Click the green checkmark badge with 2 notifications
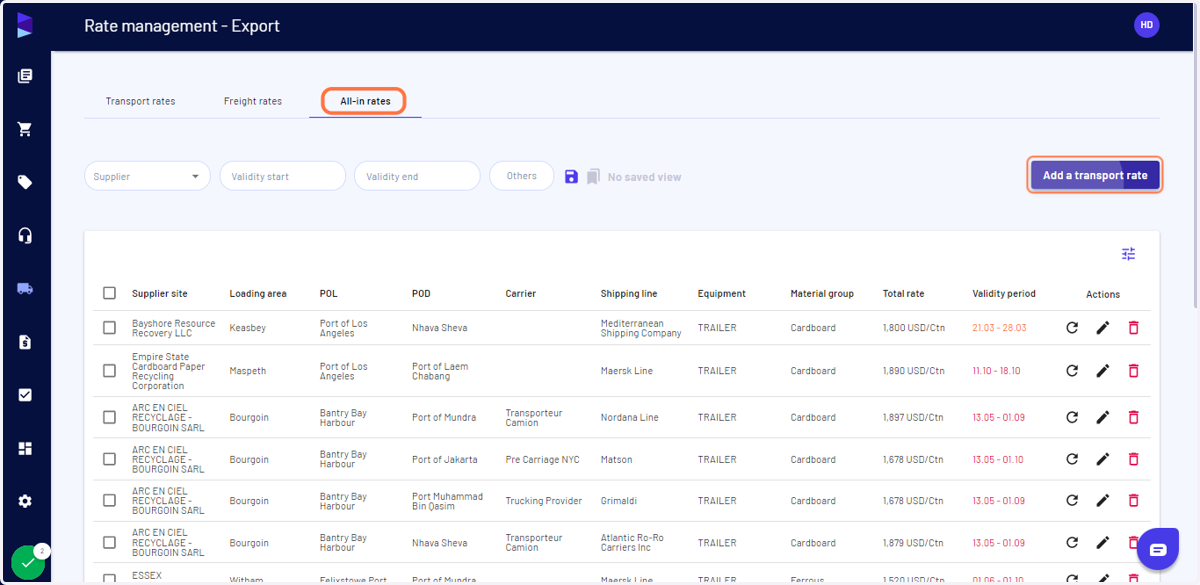The image size is (1200, 585). (x=28, y=562)
